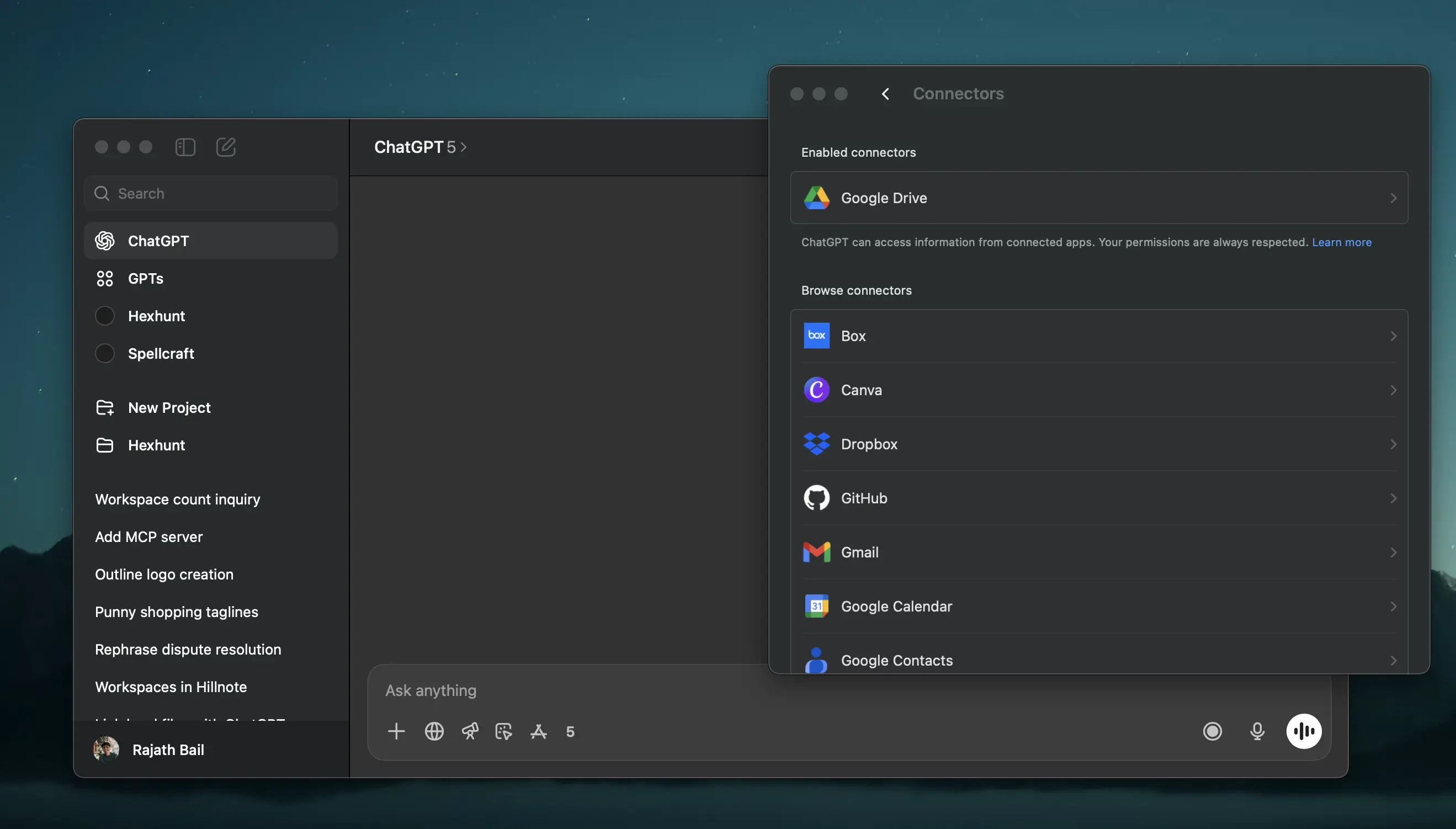Create a New Project
Viewport: 1456px width, 829px height.
(x=169, y=408)
